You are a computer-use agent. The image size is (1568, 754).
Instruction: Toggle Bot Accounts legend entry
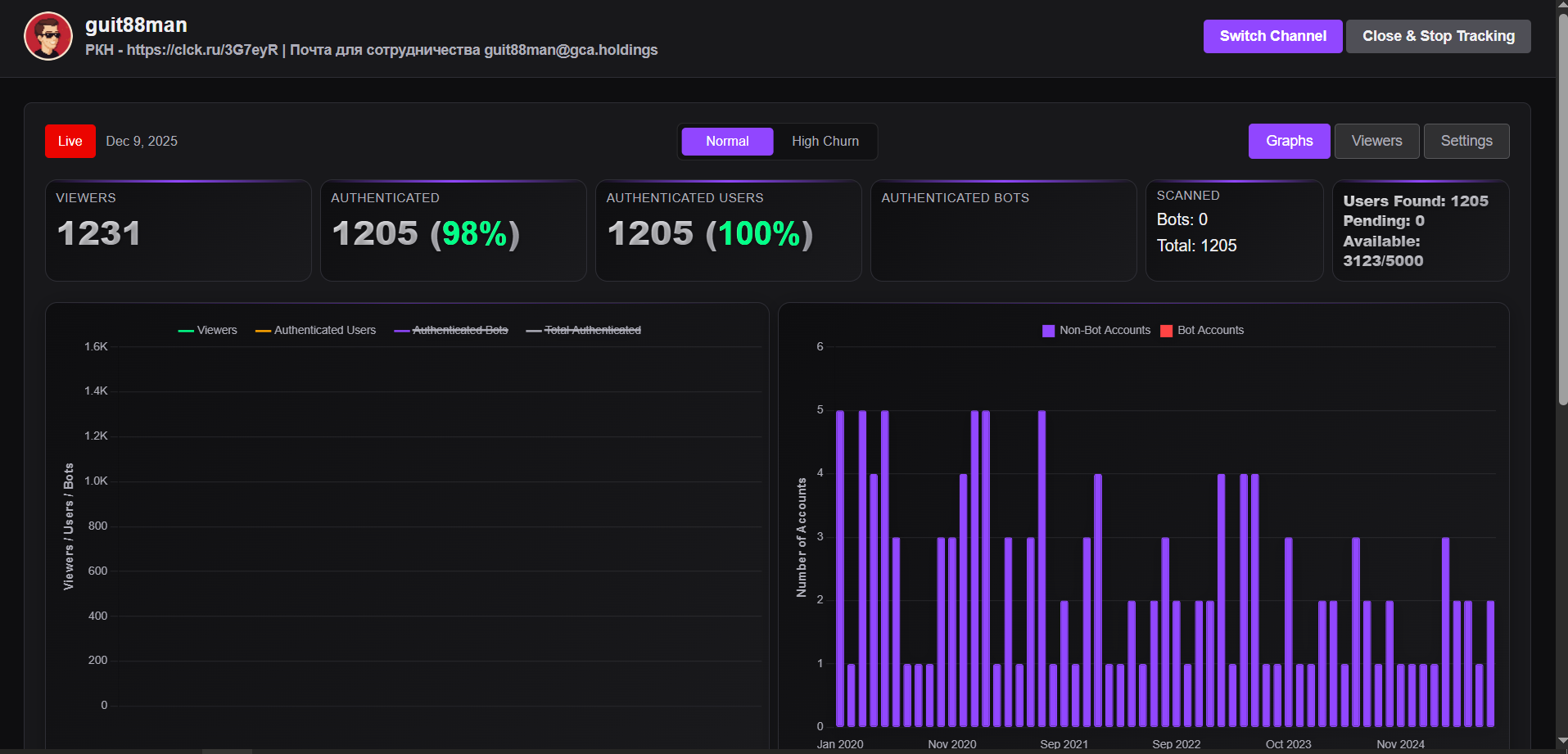(1202, 330)
